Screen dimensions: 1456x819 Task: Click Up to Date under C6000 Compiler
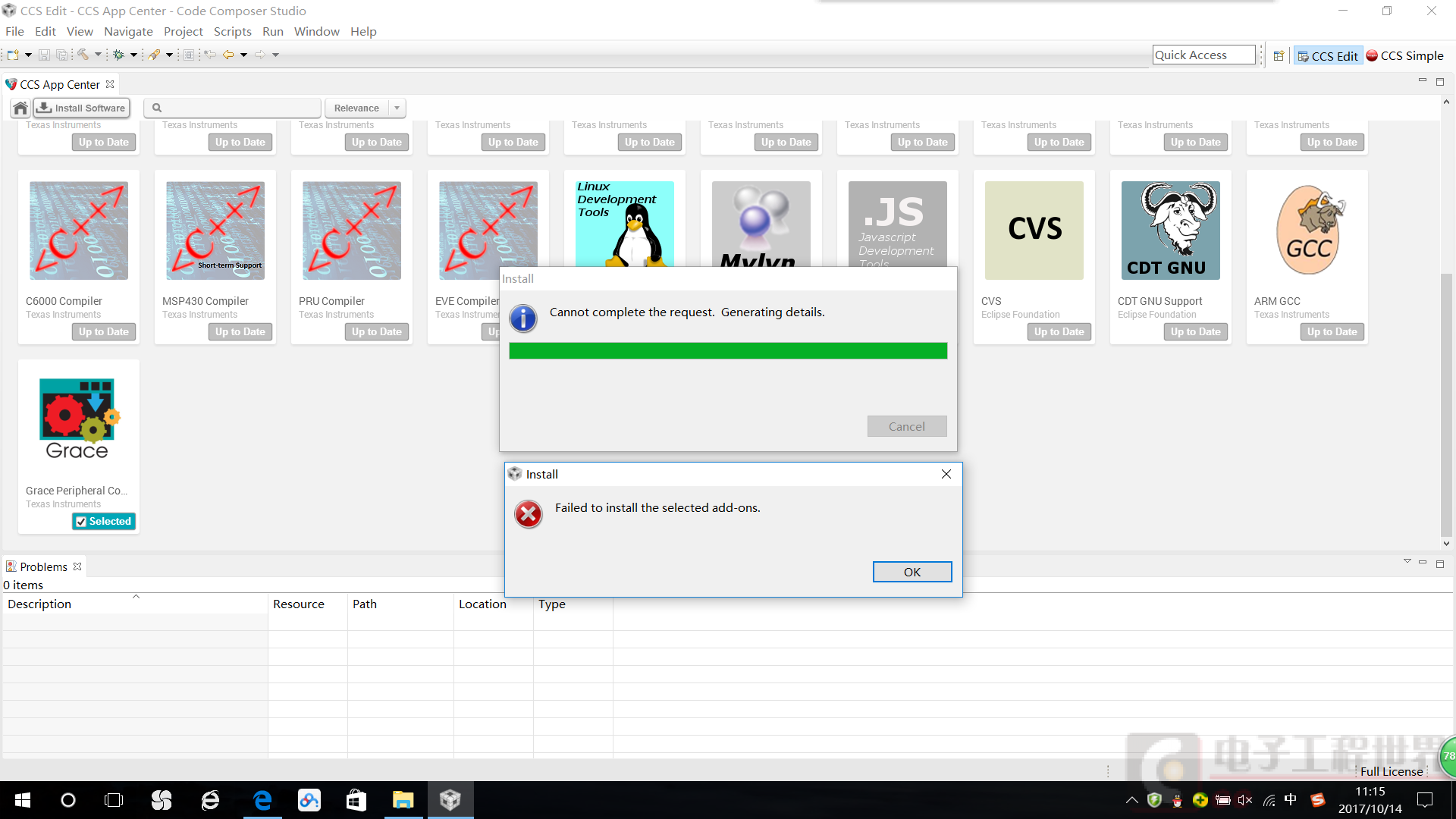[104, 331]
